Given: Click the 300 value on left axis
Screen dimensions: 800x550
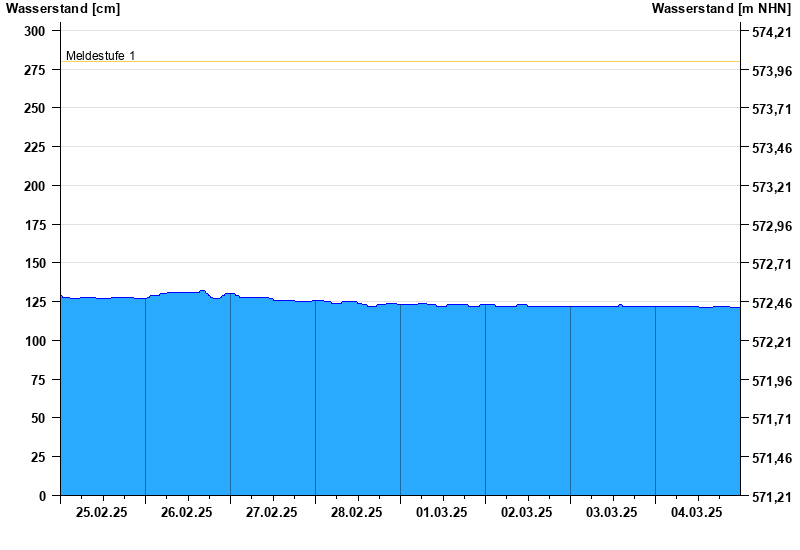Looking at the screenshot, I should (x=35, y=31).
